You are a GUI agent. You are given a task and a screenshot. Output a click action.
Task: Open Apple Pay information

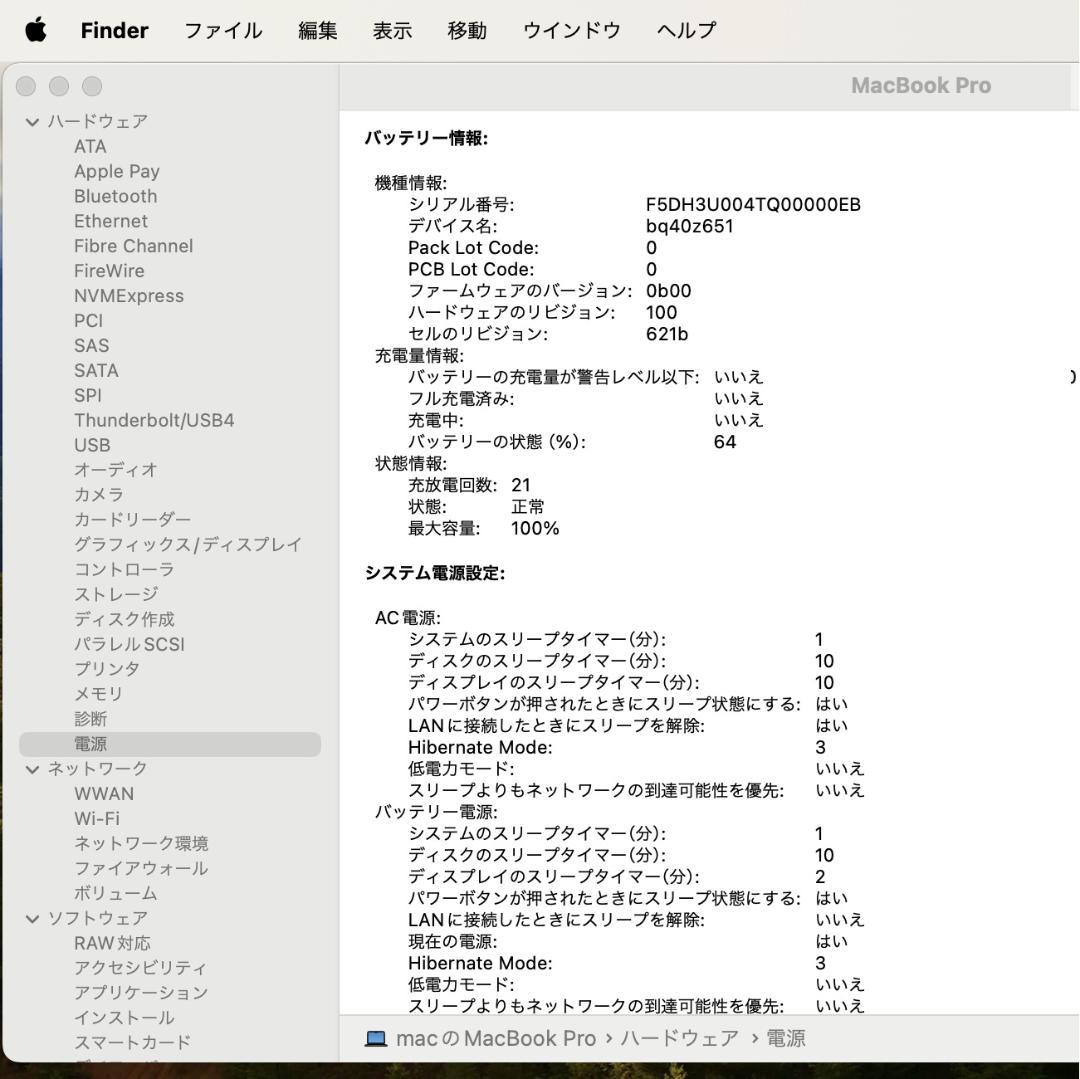(x=117, y=170)
